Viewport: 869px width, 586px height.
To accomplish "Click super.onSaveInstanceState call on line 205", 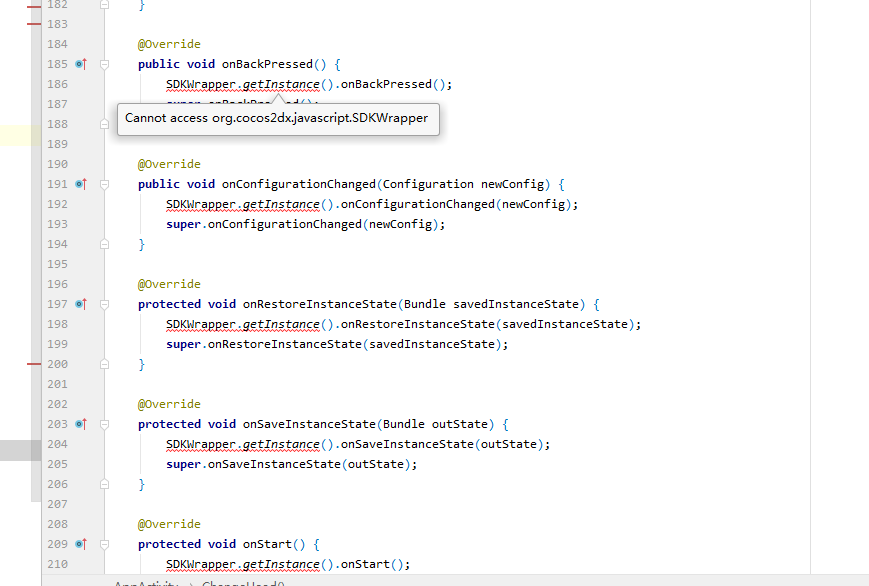I will tap(292, 465).
